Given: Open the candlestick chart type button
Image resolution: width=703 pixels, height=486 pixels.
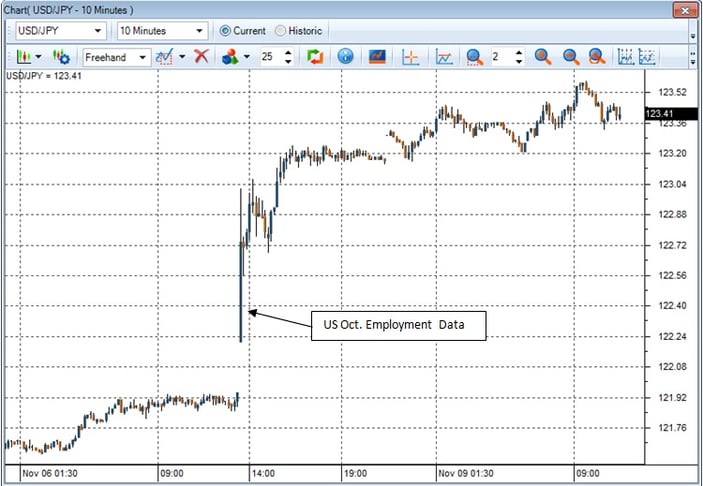Looking at the screenshot, I should (23, 57).
